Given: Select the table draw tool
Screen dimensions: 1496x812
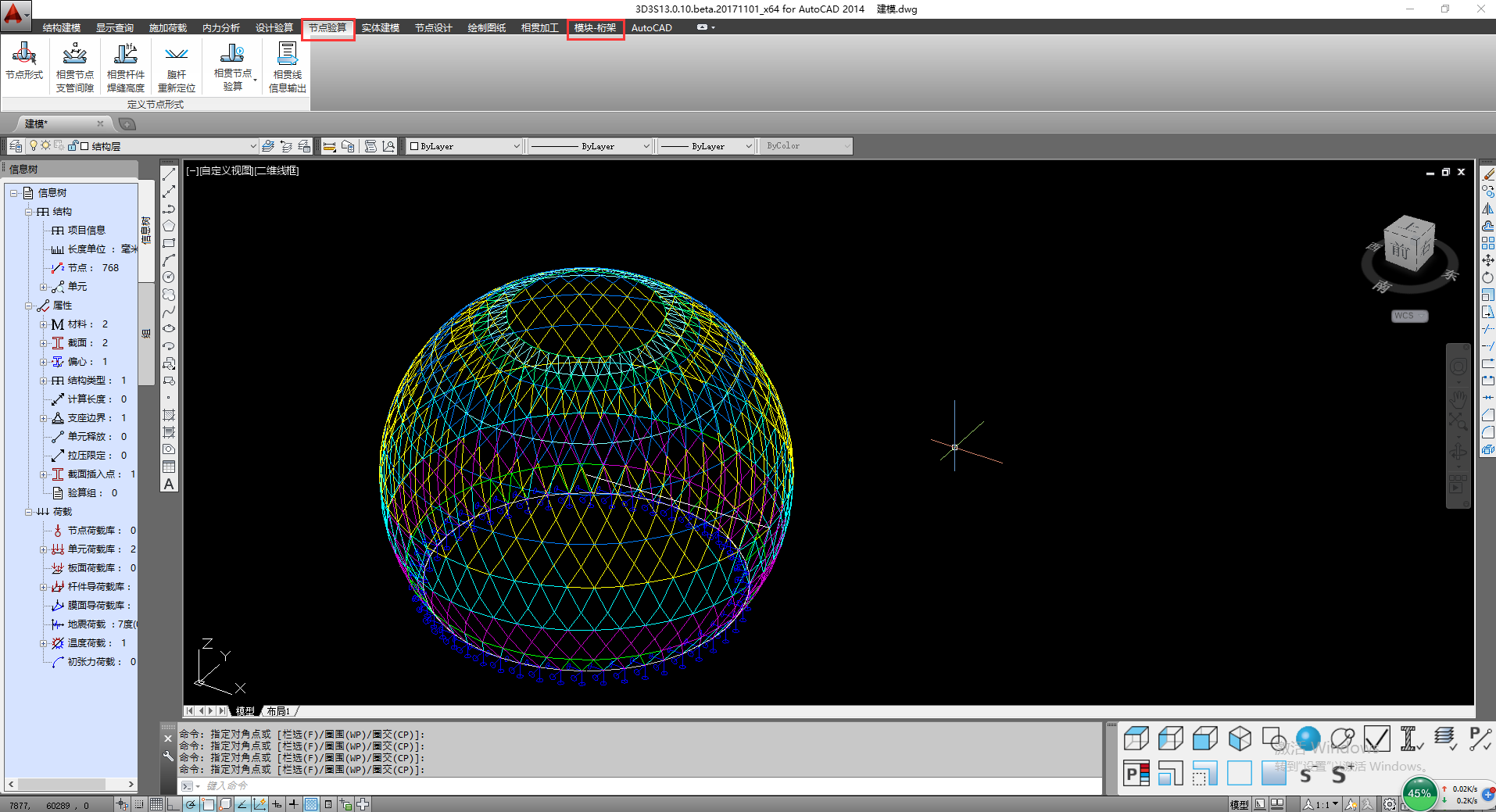Looking at the screenshot, I should click(169, 467).
